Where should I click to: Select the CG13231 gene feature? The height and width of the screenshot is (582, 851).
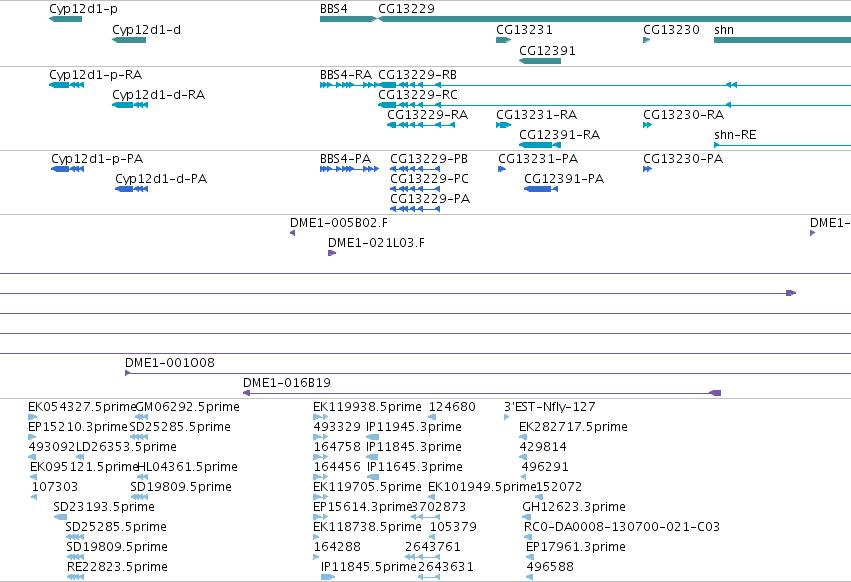click(503, 40)
